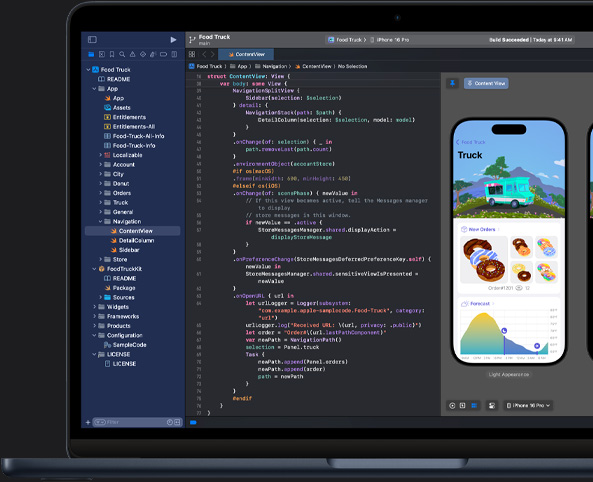The height and width of the screenshot is (482, 593).
Task: Toggle the navigator sidebar panel icon
Action: [x=92, y=40]
